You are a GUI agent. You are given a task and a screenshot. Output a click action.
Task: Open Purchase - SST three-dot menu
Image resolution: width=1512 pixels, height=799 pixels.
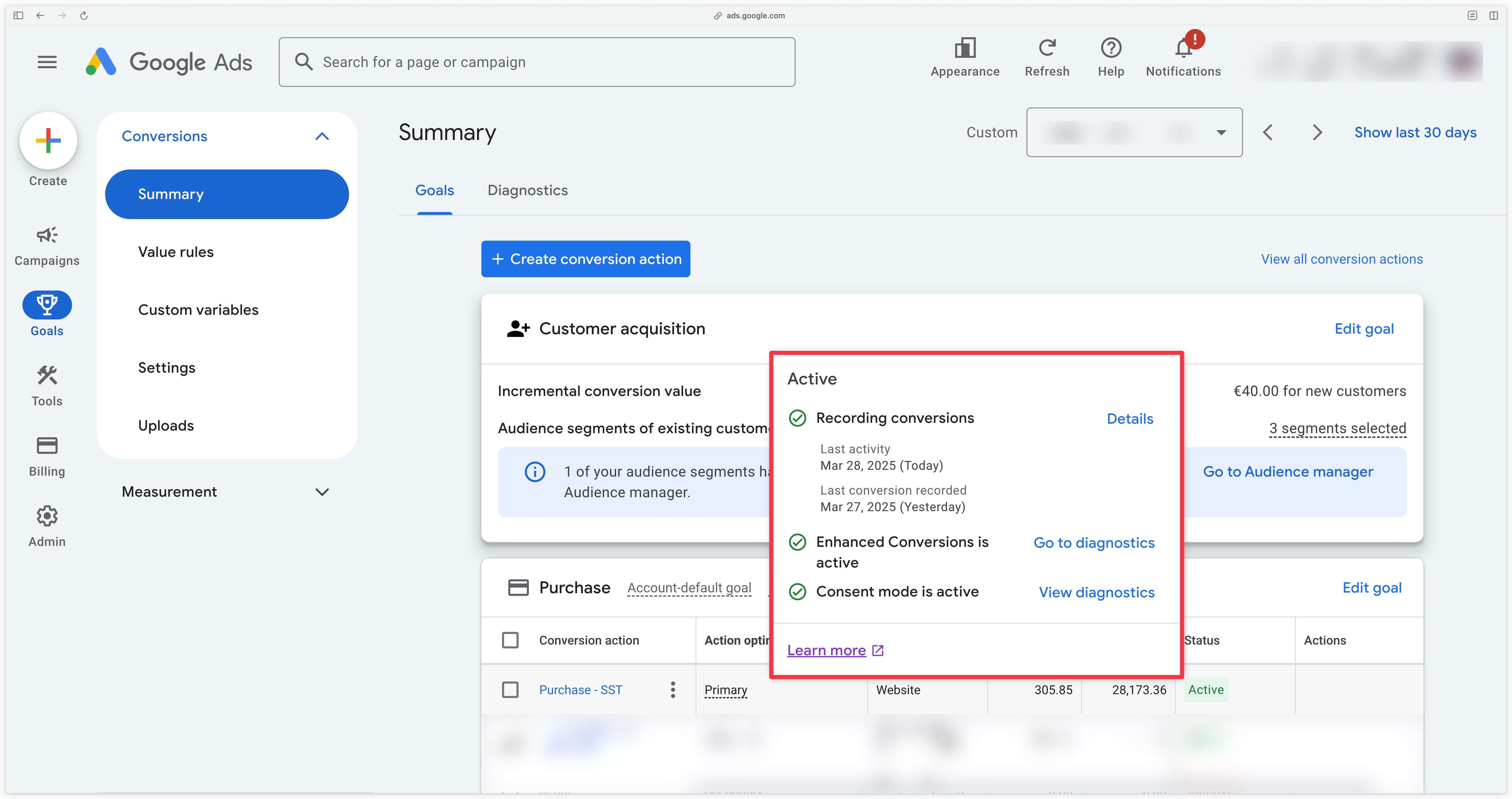coord(673,690)
